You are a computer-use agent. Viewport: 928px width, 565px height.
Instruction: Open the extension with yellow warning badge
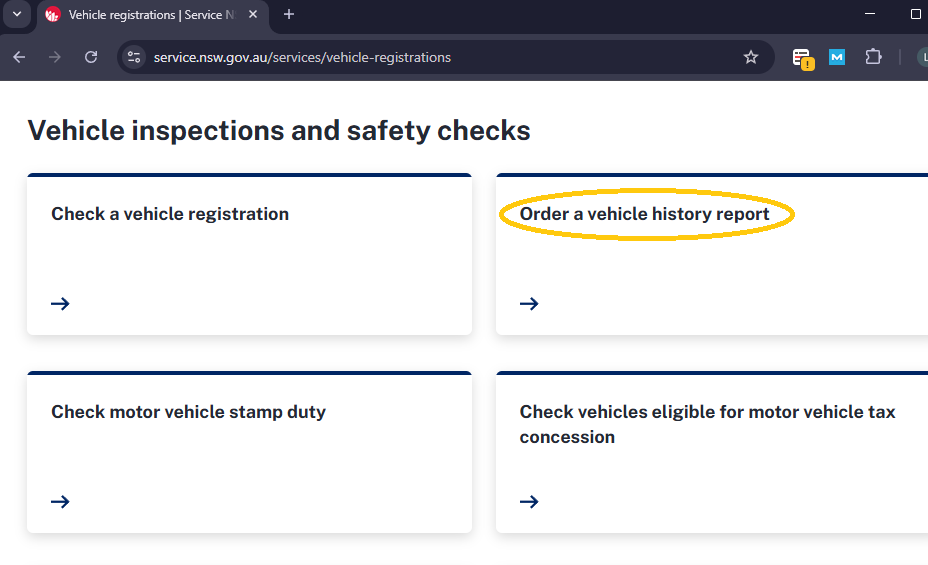coord(802,58)
